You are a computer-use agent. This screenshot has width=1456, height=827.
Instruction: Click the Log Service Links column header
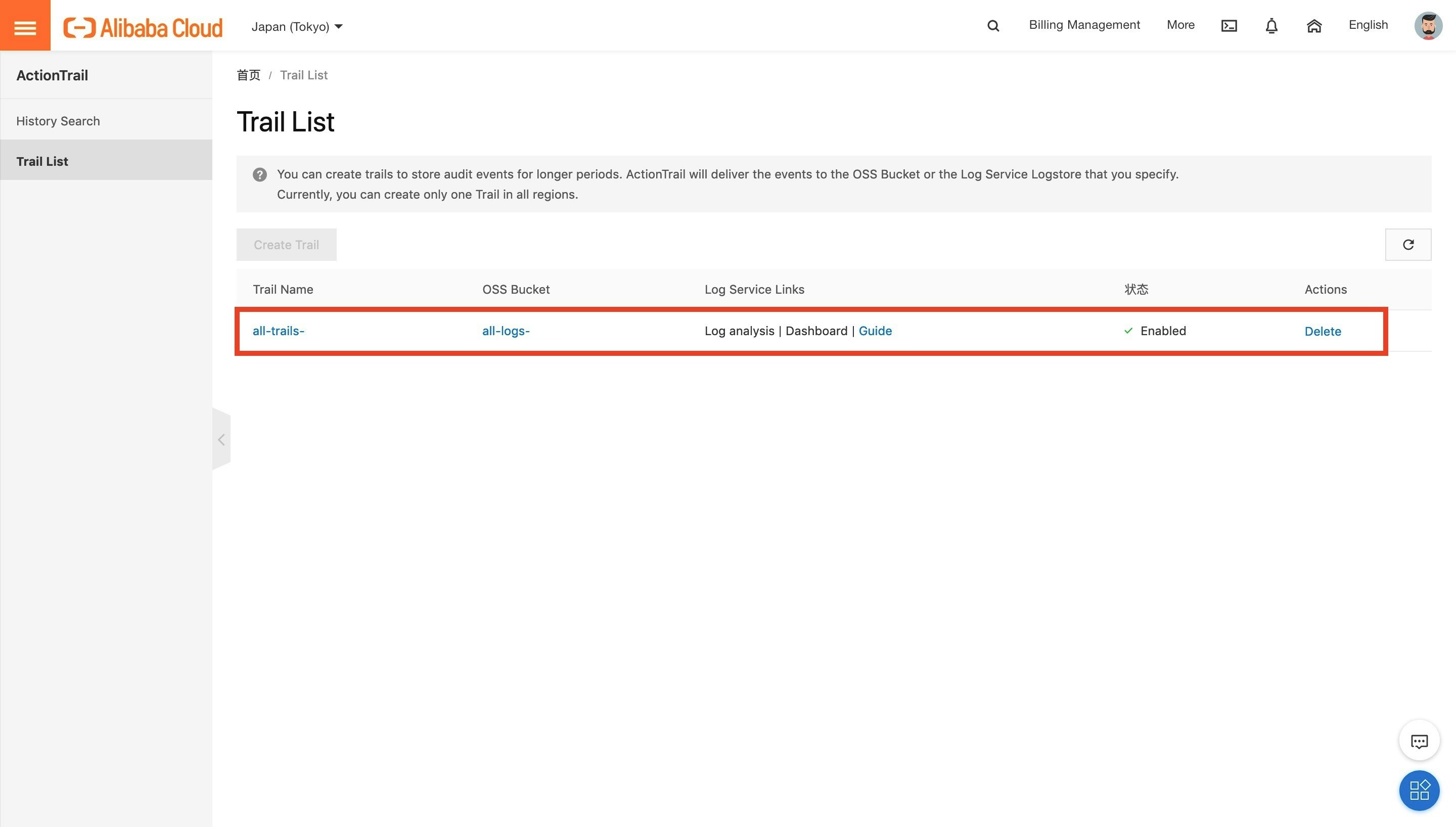pyautogui.click(x=754, y=289)
